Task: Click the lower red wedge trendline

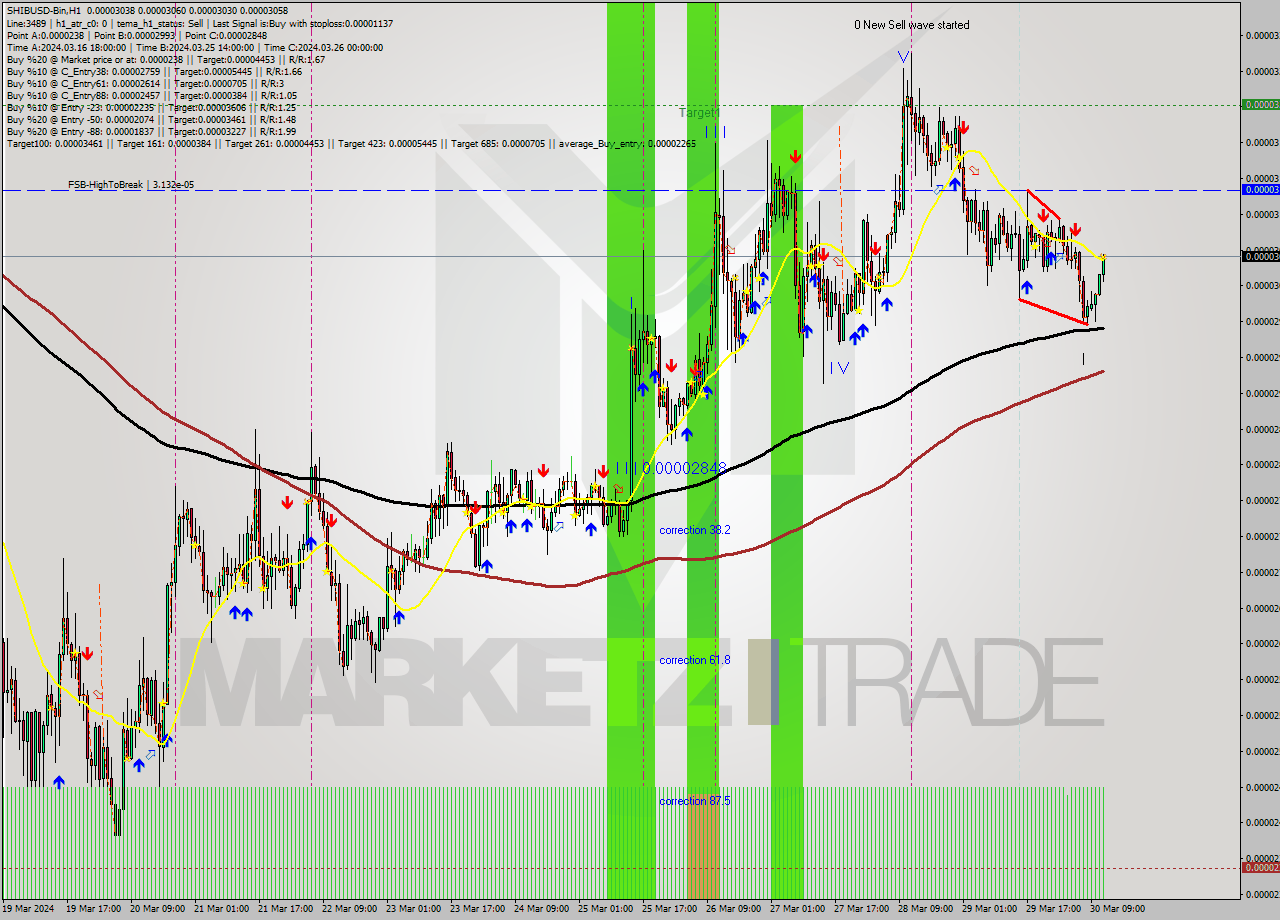Action: tap(1053, 311)
